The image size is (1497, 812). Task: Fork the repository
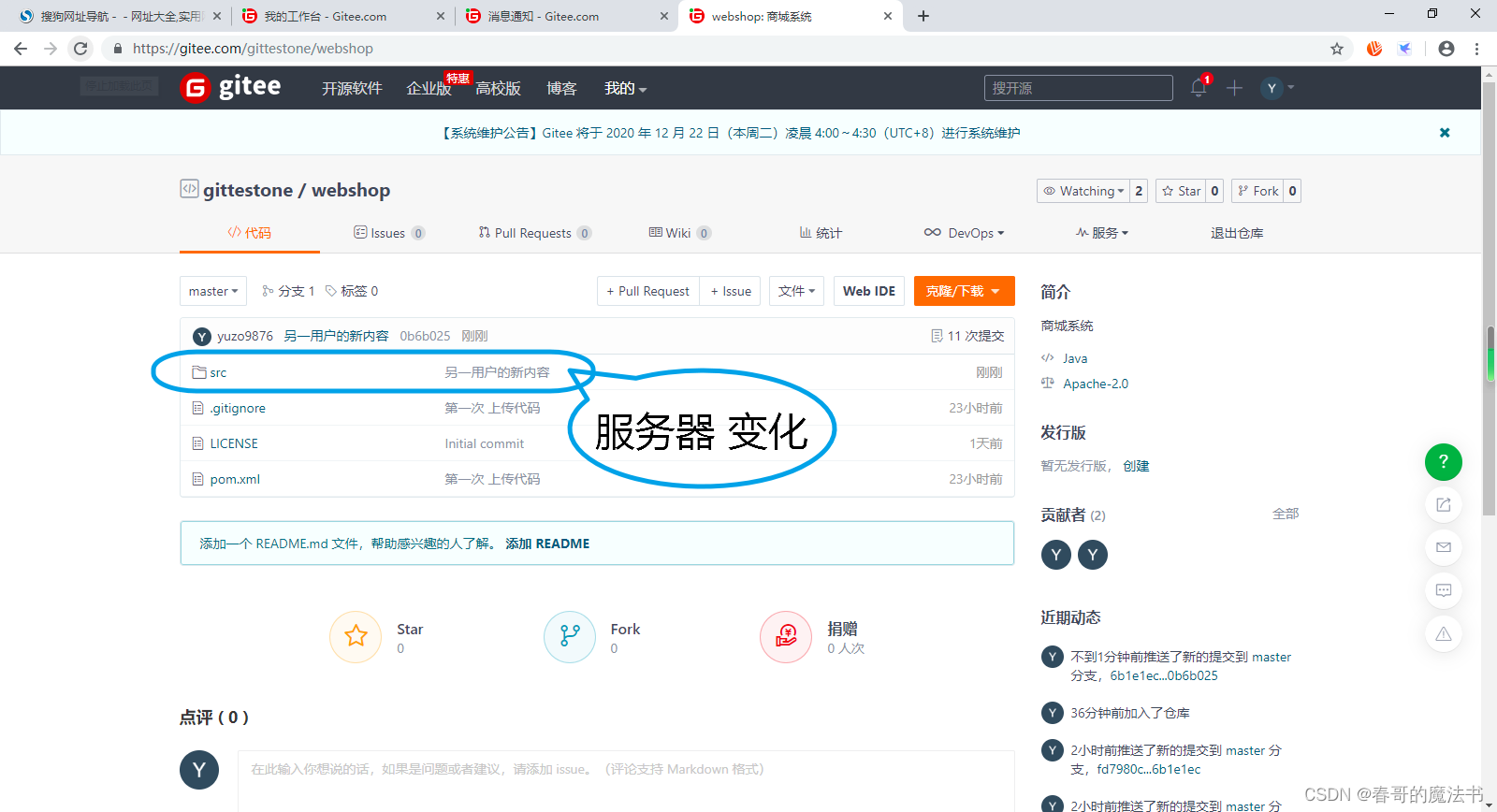[1257, 191]
